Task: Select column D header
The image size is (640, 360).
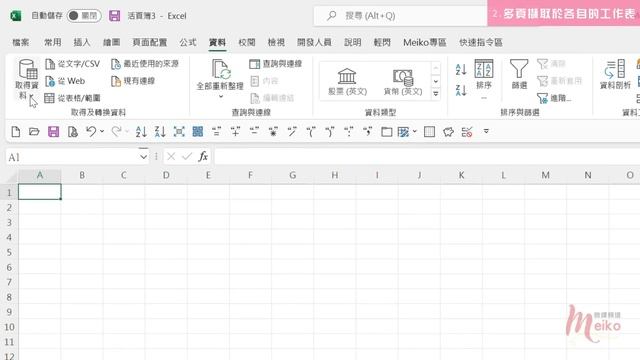Action: (166, 175)
